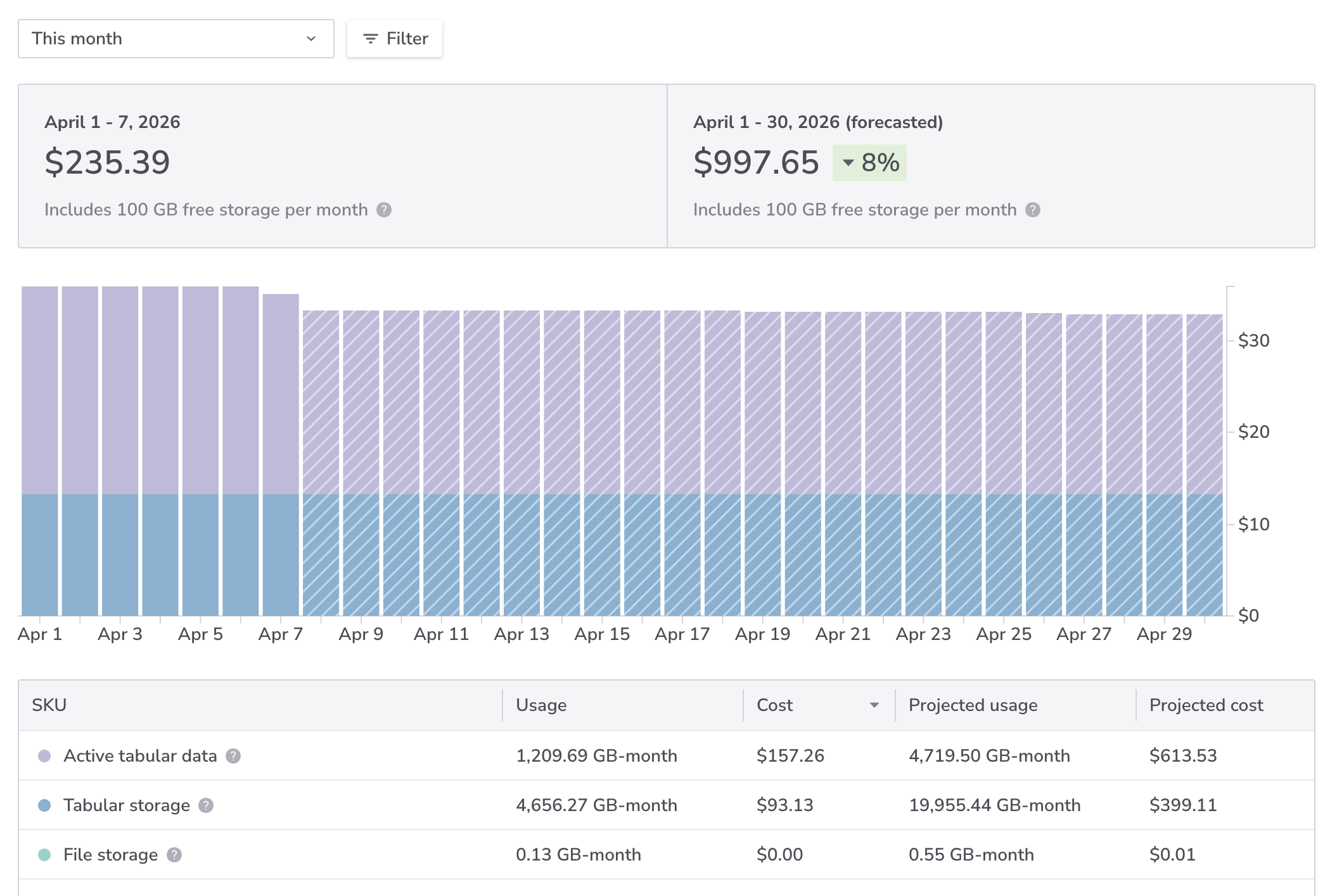Screen dimensions: 1337x896
Task: Sort by Cost using the column arrow
Action: [x=874, y=705]
